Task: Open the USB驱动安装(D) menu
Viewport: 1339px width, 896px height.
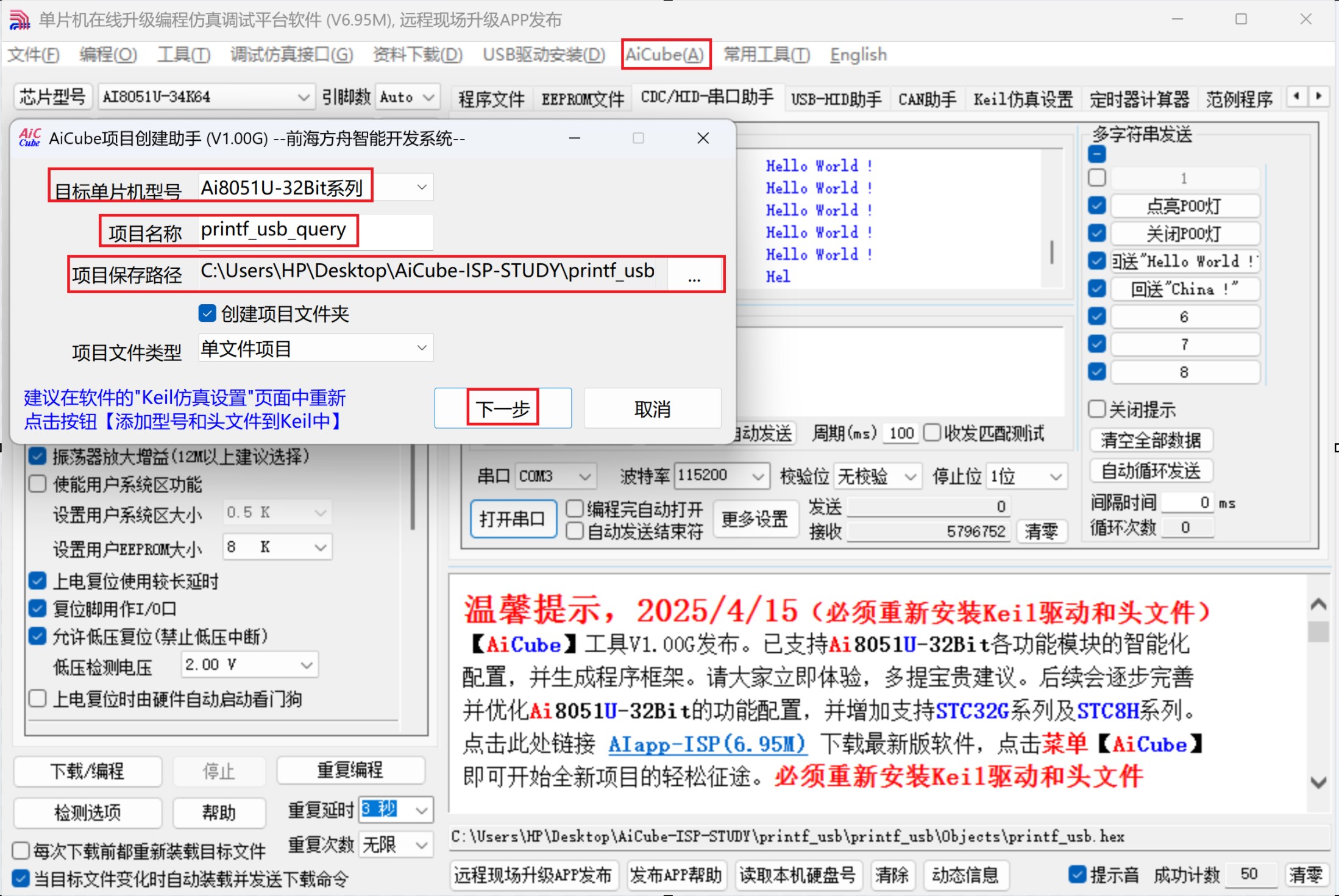Action: 544,55
